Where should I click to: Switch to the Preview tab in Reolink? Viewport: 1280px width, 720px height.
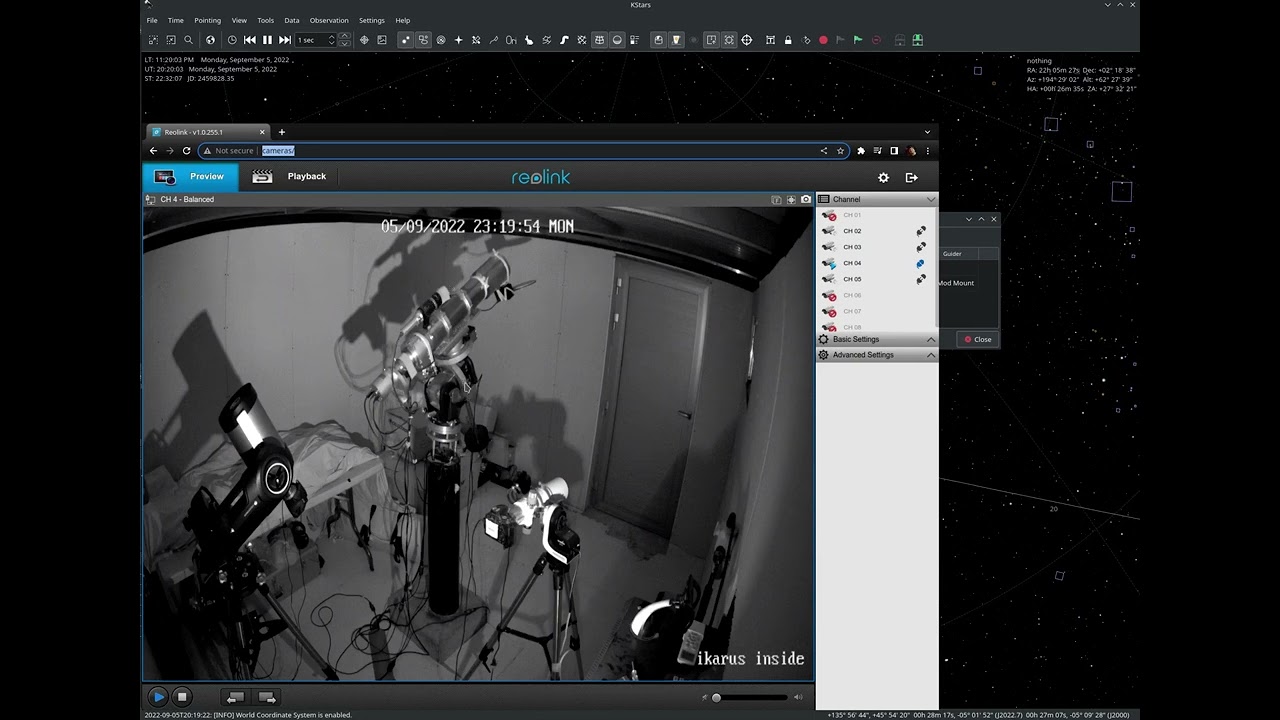(x=190, y=177)
